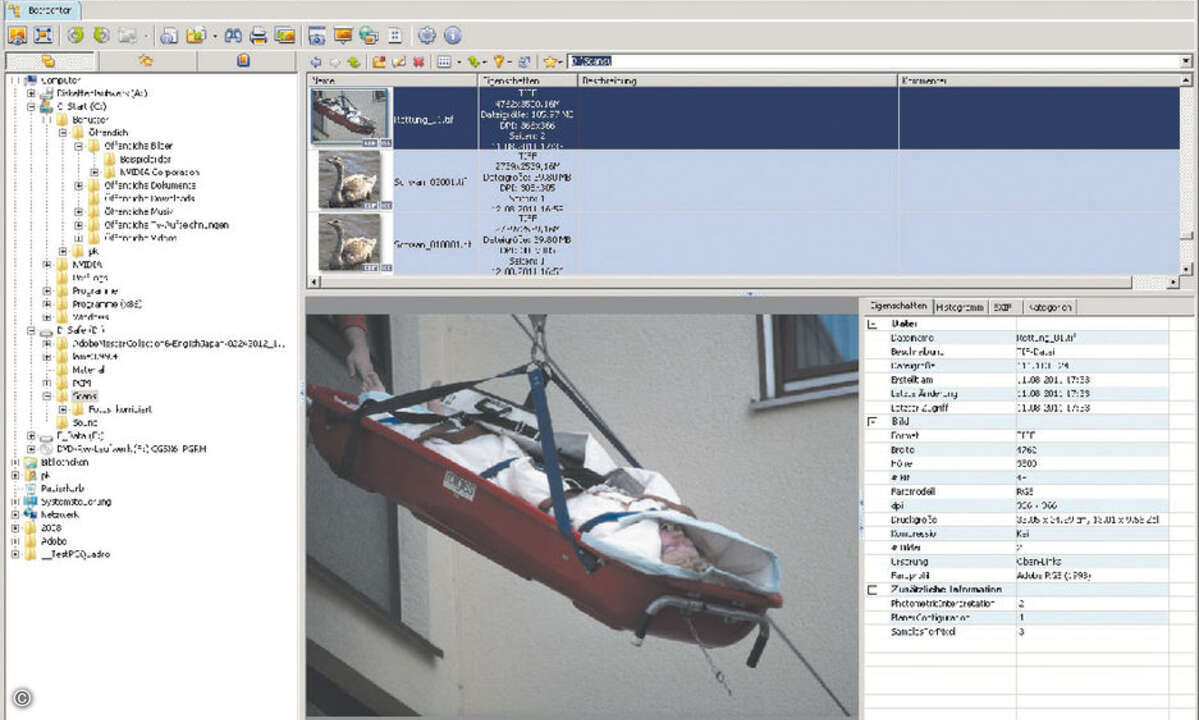1199x720 pixels.
Task: Click the blue info icon
Action: 452,36
